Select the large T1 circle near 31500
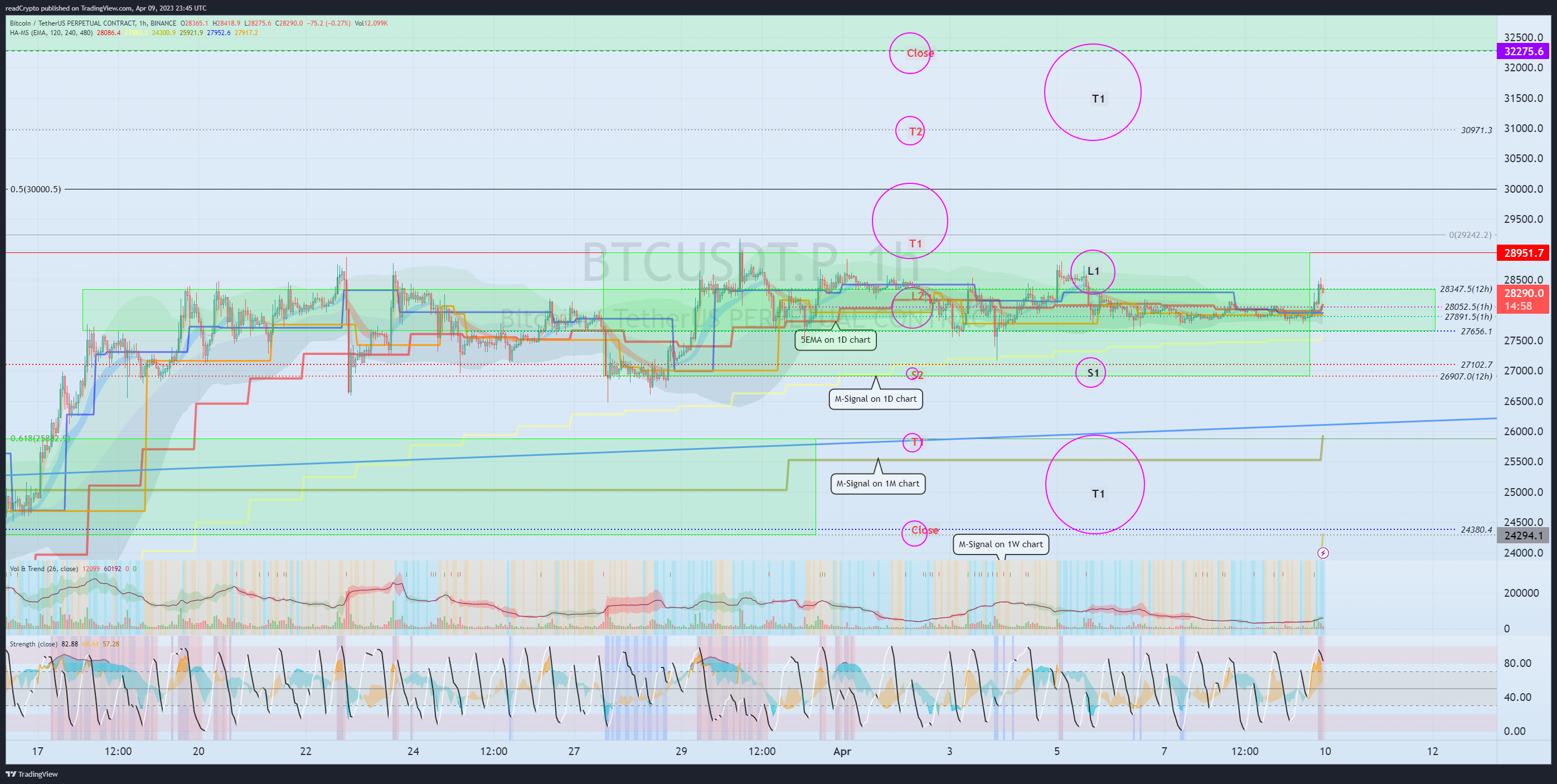1557x784 pixels. click(x=1093, y=92)
